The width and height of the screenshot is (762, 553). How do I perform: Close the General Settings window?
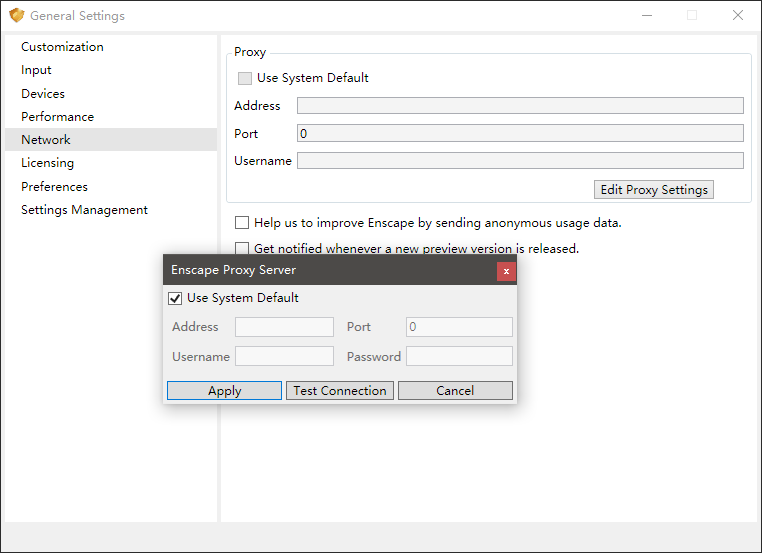[738, 16]
